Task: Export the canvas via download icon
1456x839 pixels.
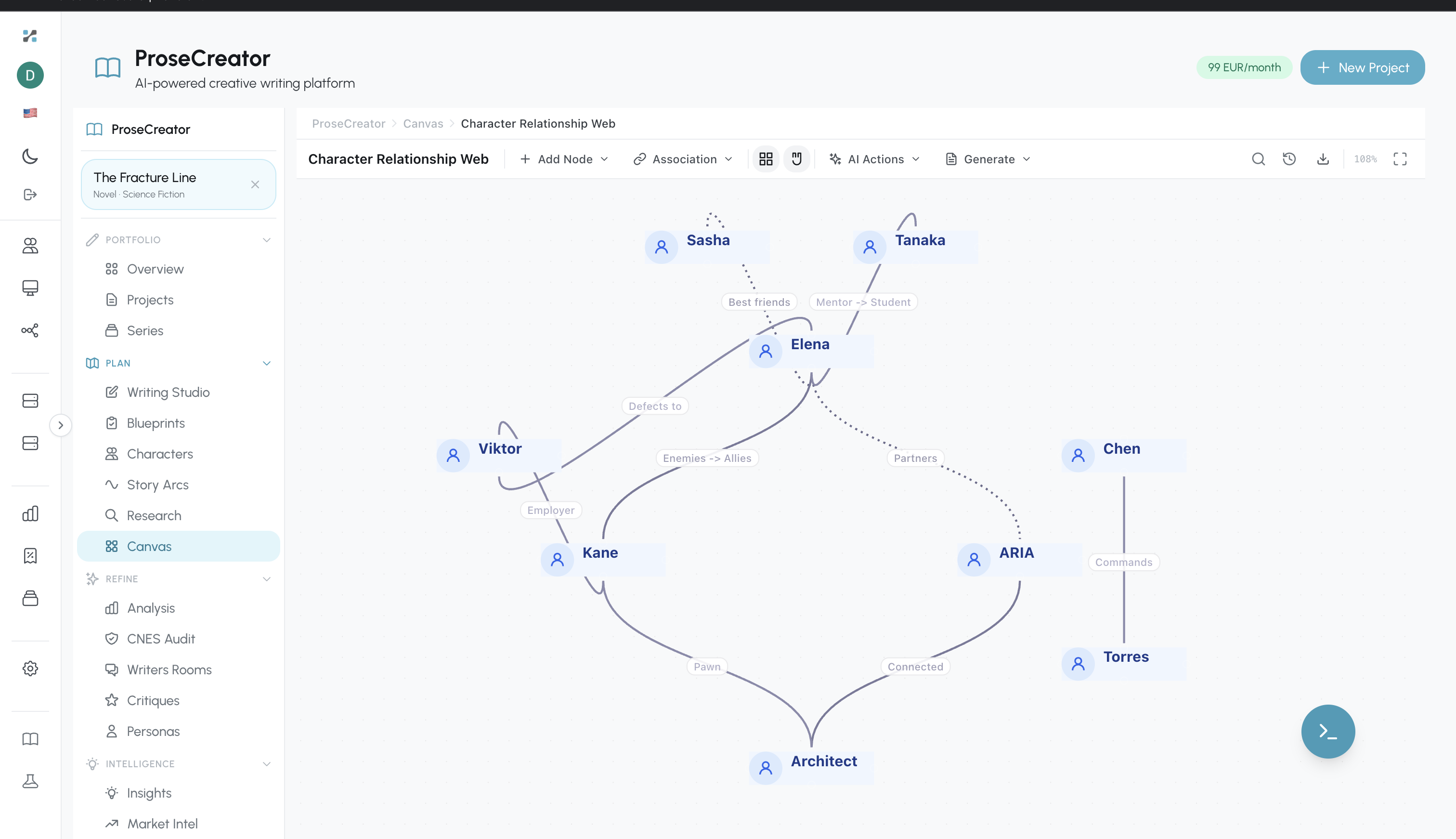Action: [x=1323, y=159]
